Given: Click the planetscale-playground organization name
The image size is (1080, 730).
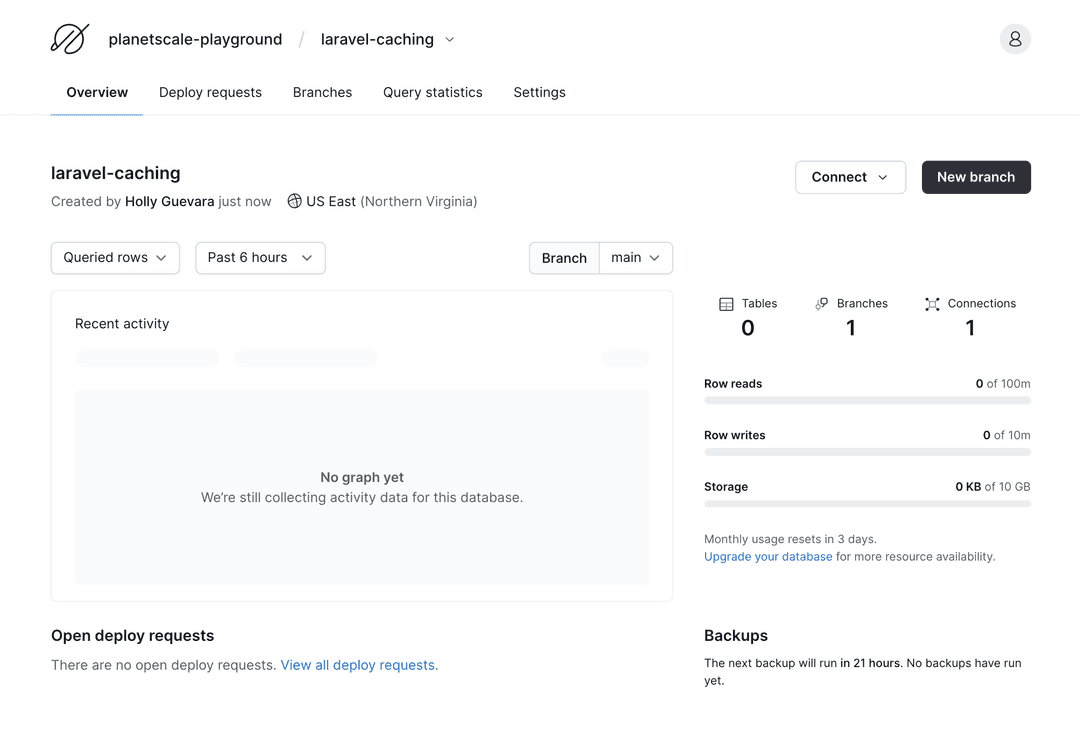Looking at the screenshot, I should 195,40.
